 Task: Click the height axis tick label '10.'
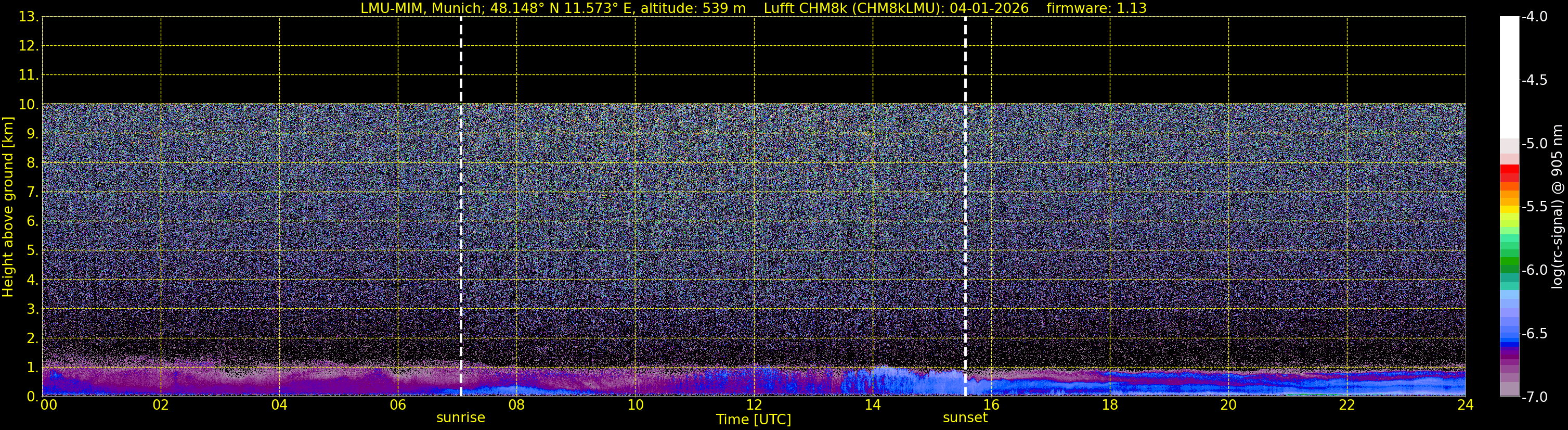29,105
